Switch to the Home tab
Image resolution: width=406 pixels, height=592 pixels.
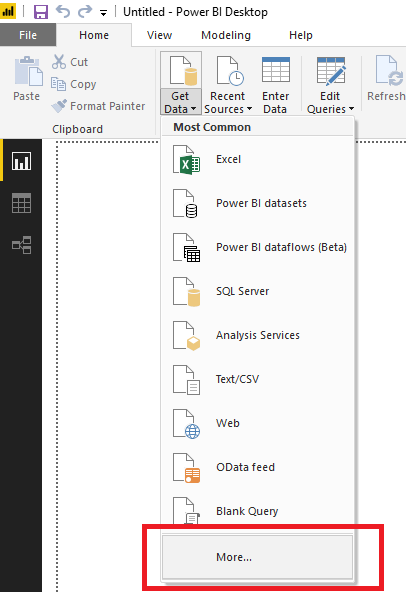(x=94, y=35)
